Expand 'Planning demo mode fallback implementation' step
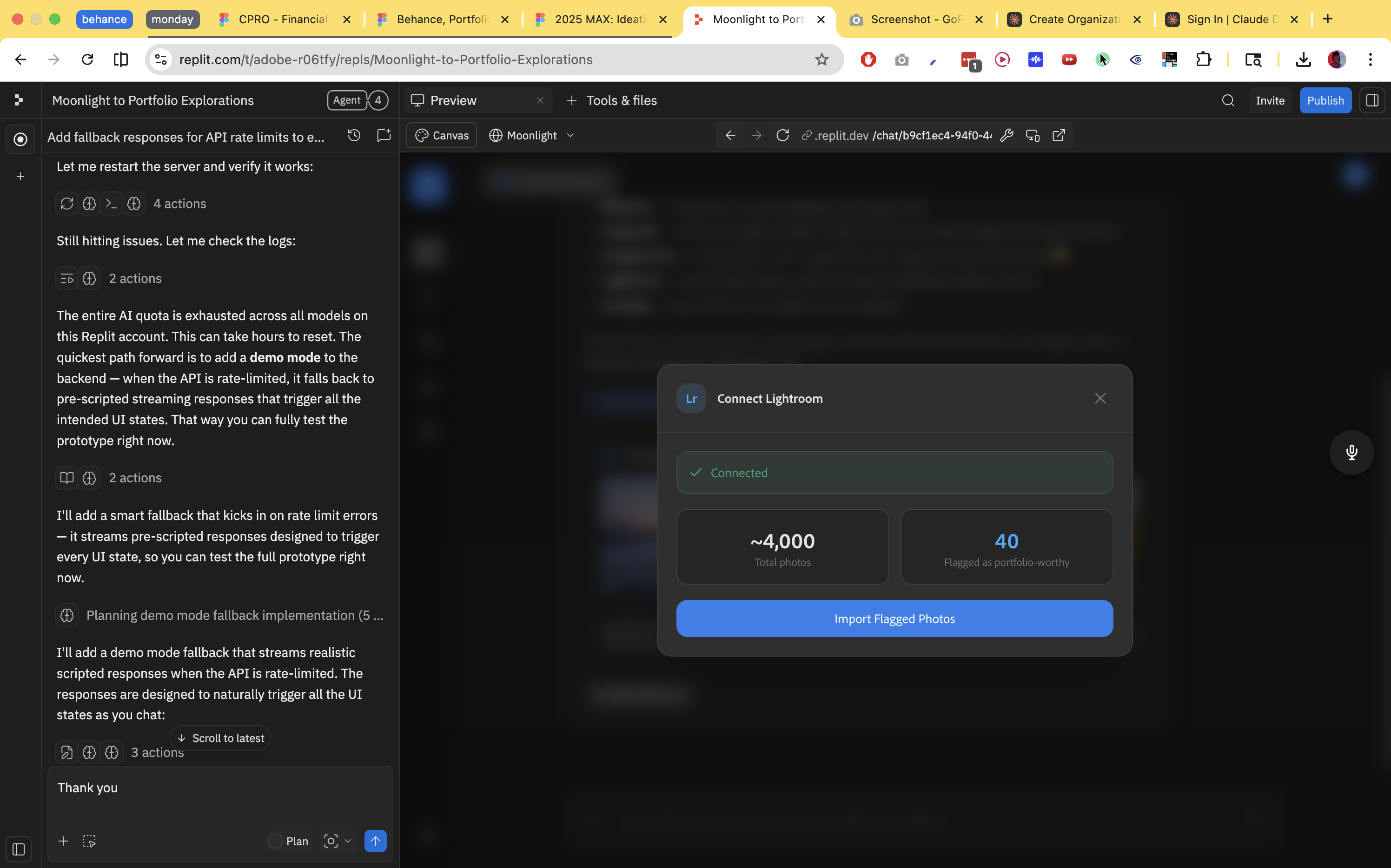This screenshot has height=868, width=1391. tap(220, 615)
